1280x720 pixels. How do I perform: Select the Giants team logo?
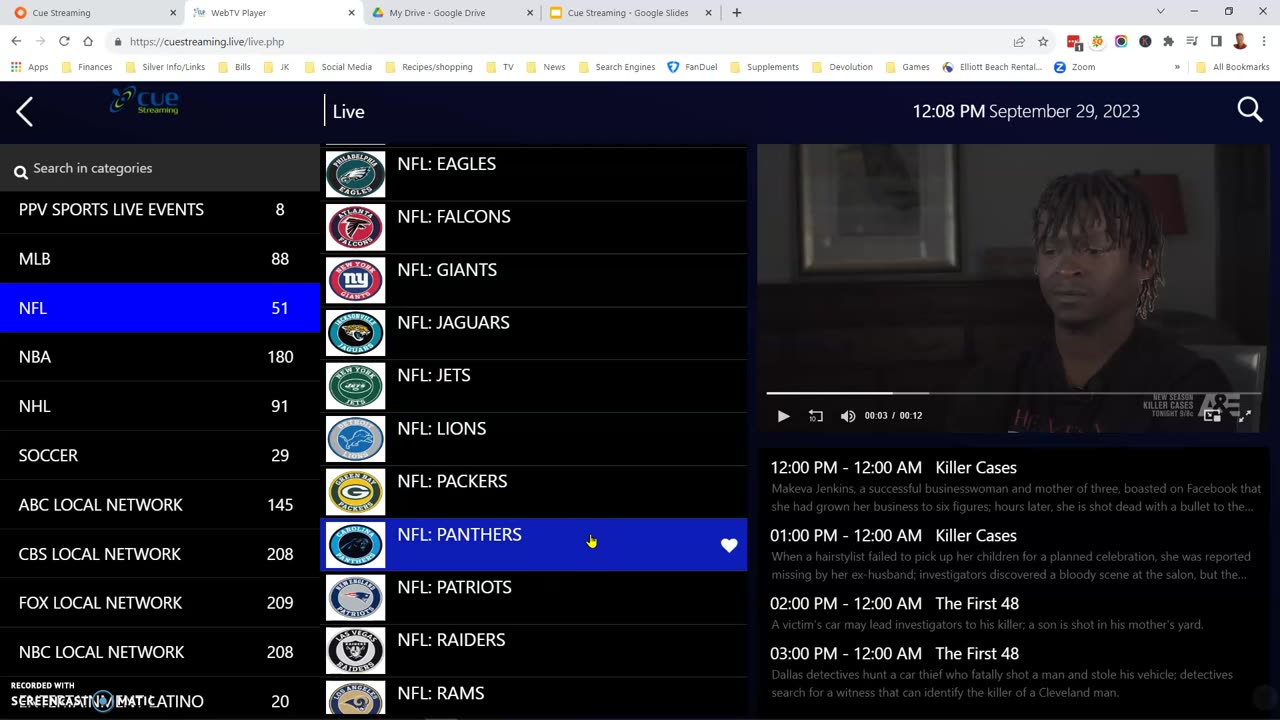click(355, 280)
